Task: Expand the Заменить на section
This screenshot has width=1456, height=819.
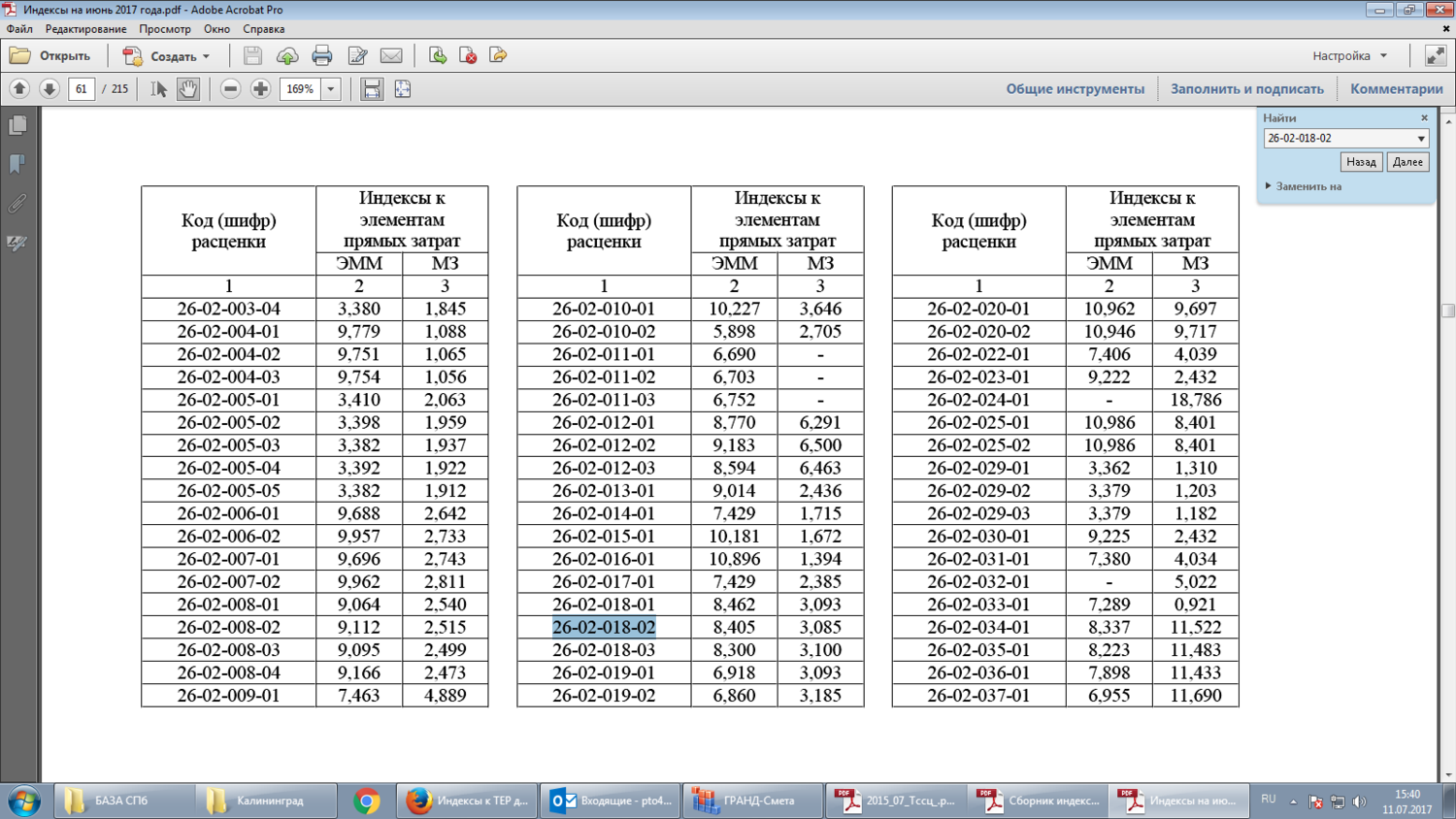Action: point(1304,186)
